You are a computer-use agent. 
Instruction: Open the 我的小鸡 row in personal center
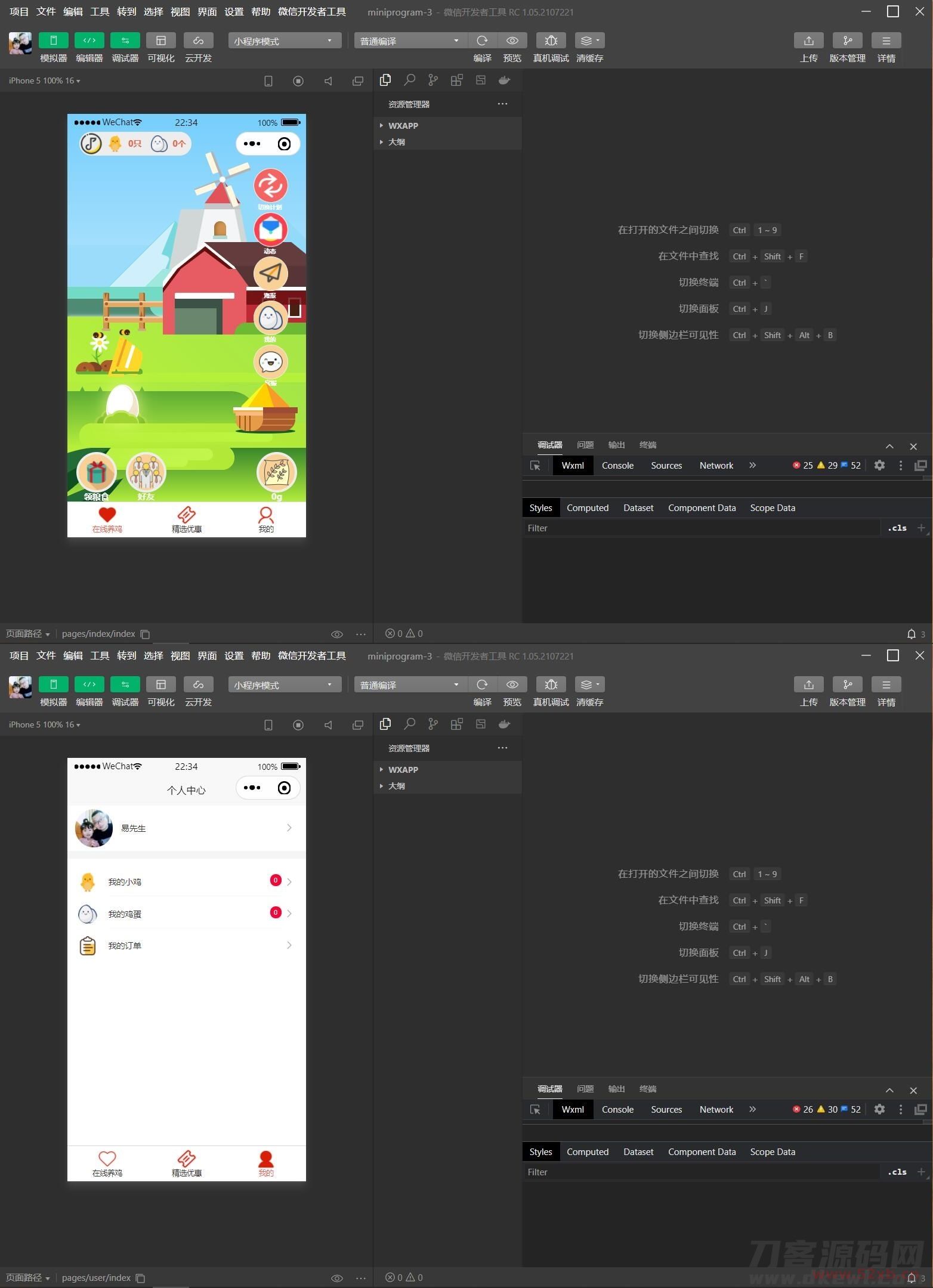(x=186, y=882)
